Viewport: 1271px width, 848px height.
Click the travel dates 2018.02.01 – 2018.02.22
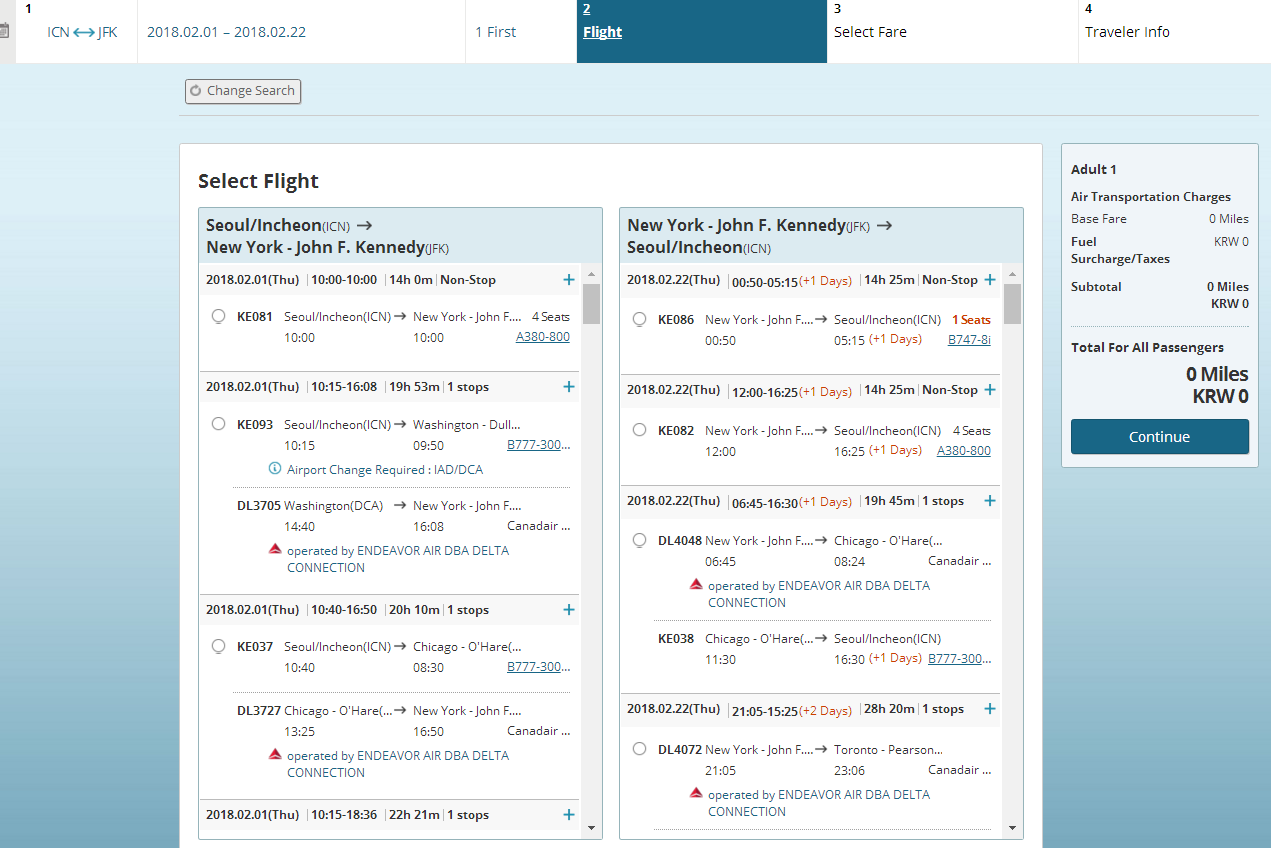click(x=226, y=32)
